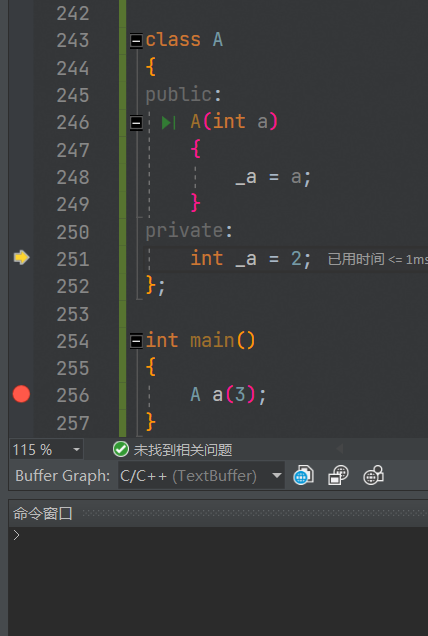This screenshot has width=428, height=636.
Task: Click the 'A(int a)' constructor signature text
Action: click(x=234, y=122)
